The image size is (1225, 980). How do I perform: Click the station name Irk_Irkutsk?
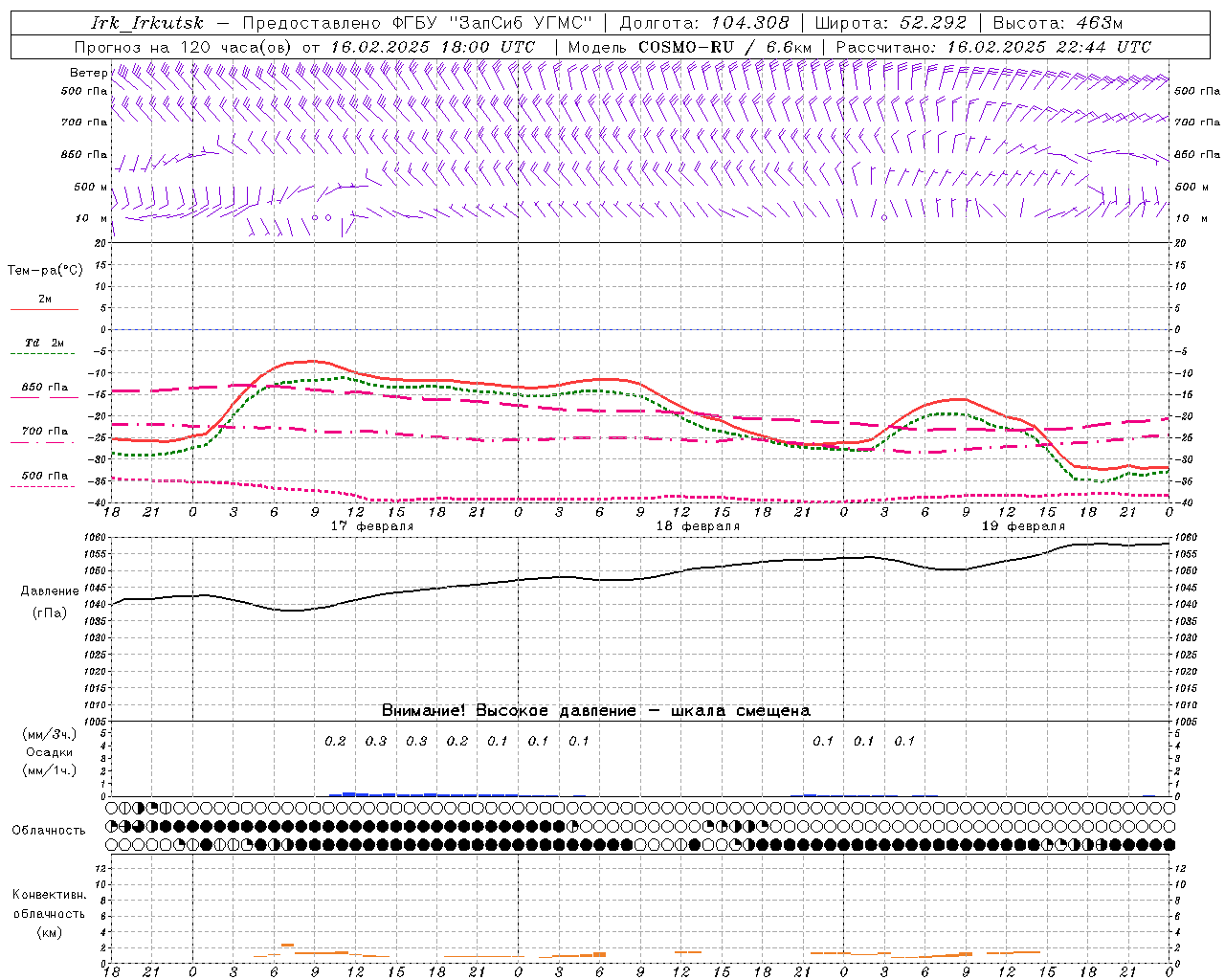click(147, 23)
